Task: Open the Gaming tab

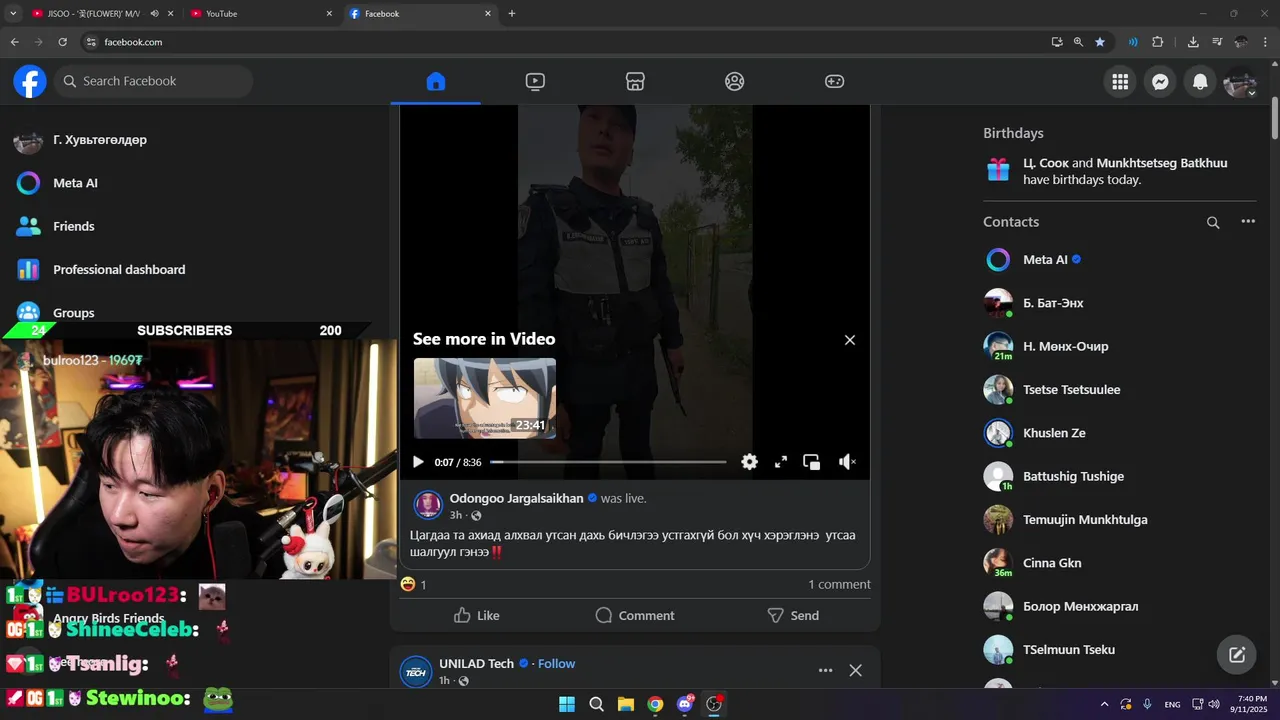Action: click(834, 82)
